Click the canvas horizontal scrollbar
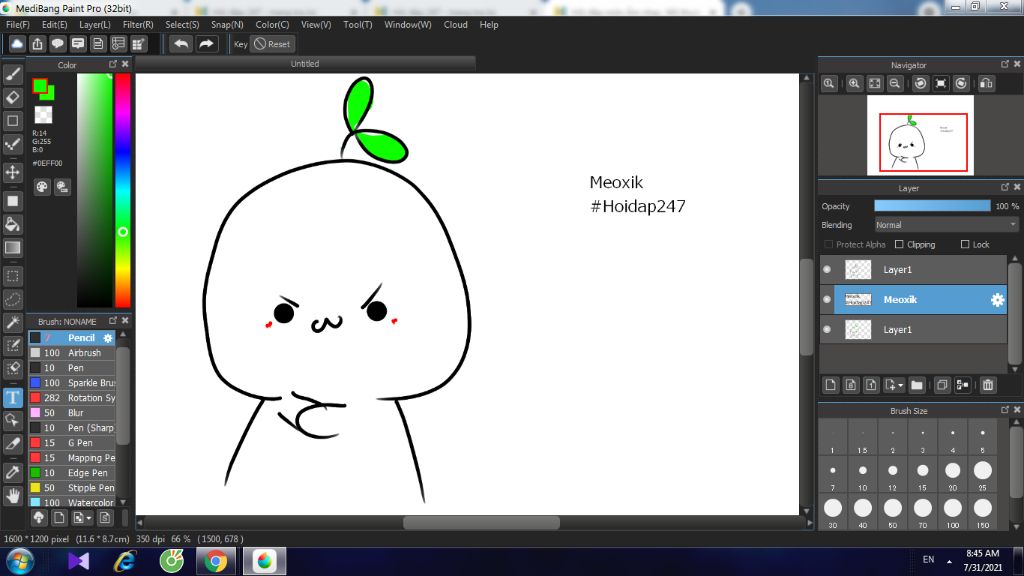The width and height of the screenshot is (1024, 576). click(x=481, y=522)
